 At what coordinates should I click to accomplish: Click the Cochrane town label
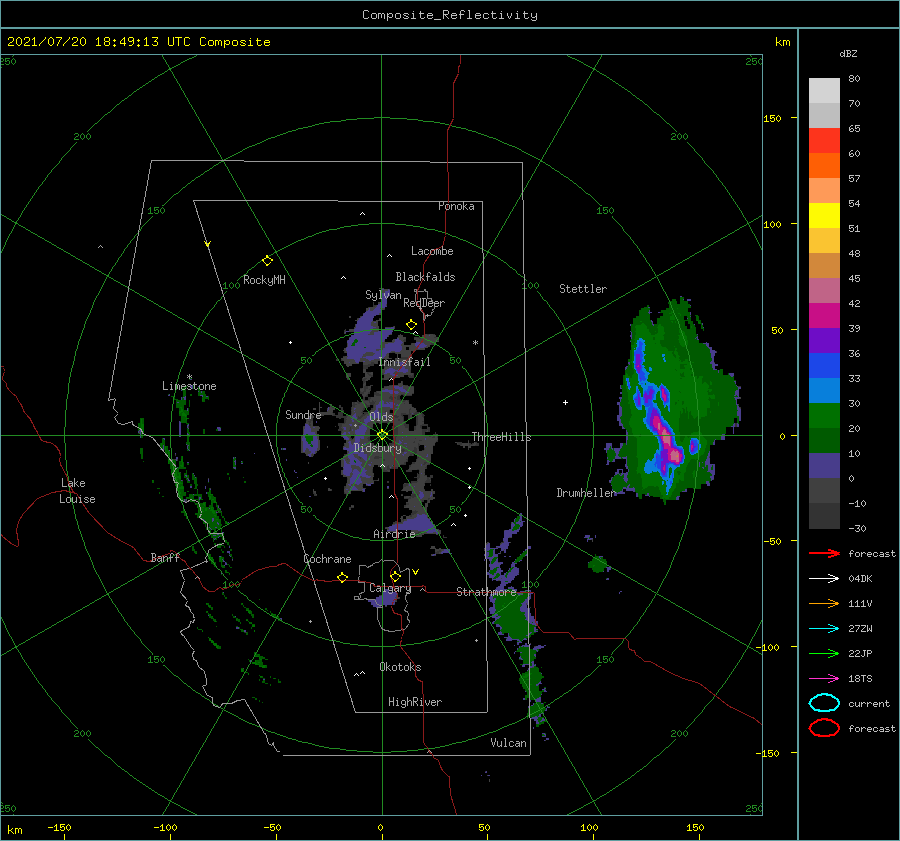pyautogui.click(x=327, y=559)
